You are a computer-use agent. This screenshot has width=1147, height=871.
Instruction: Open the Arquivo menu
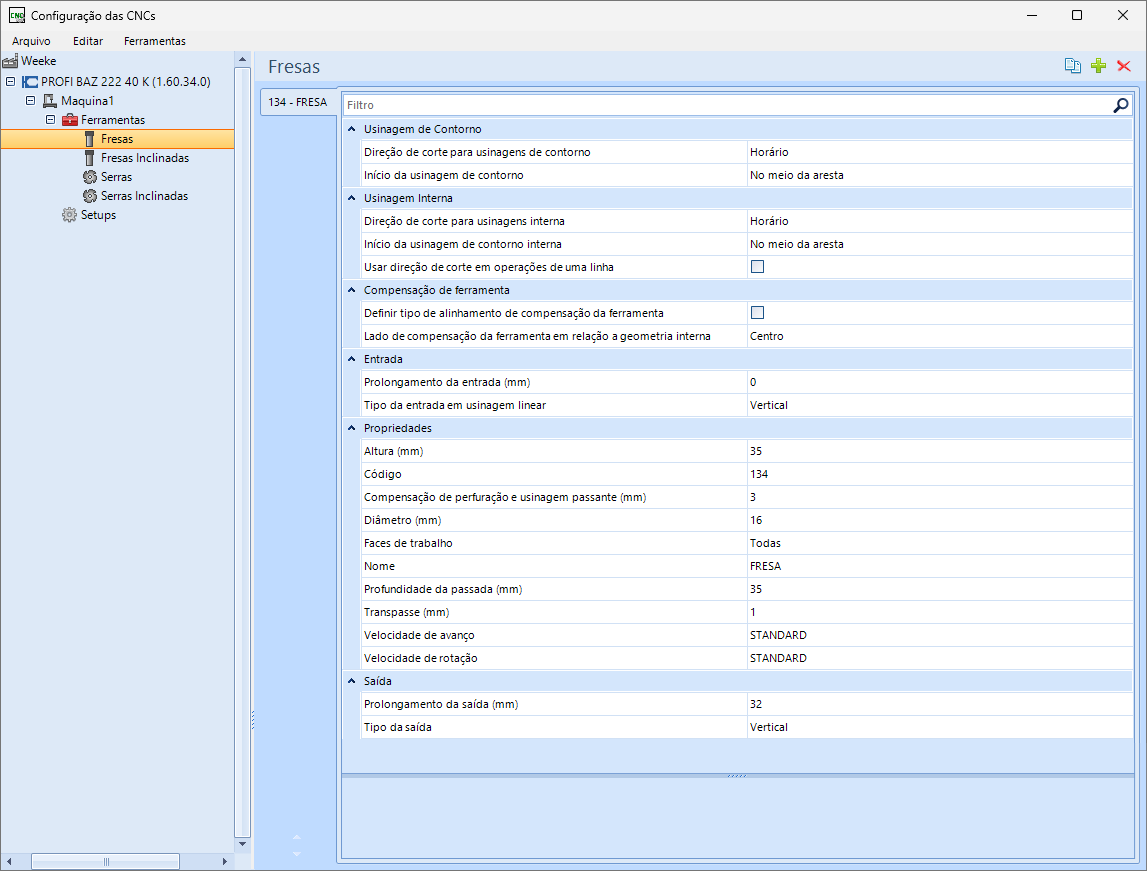[31, 41]
